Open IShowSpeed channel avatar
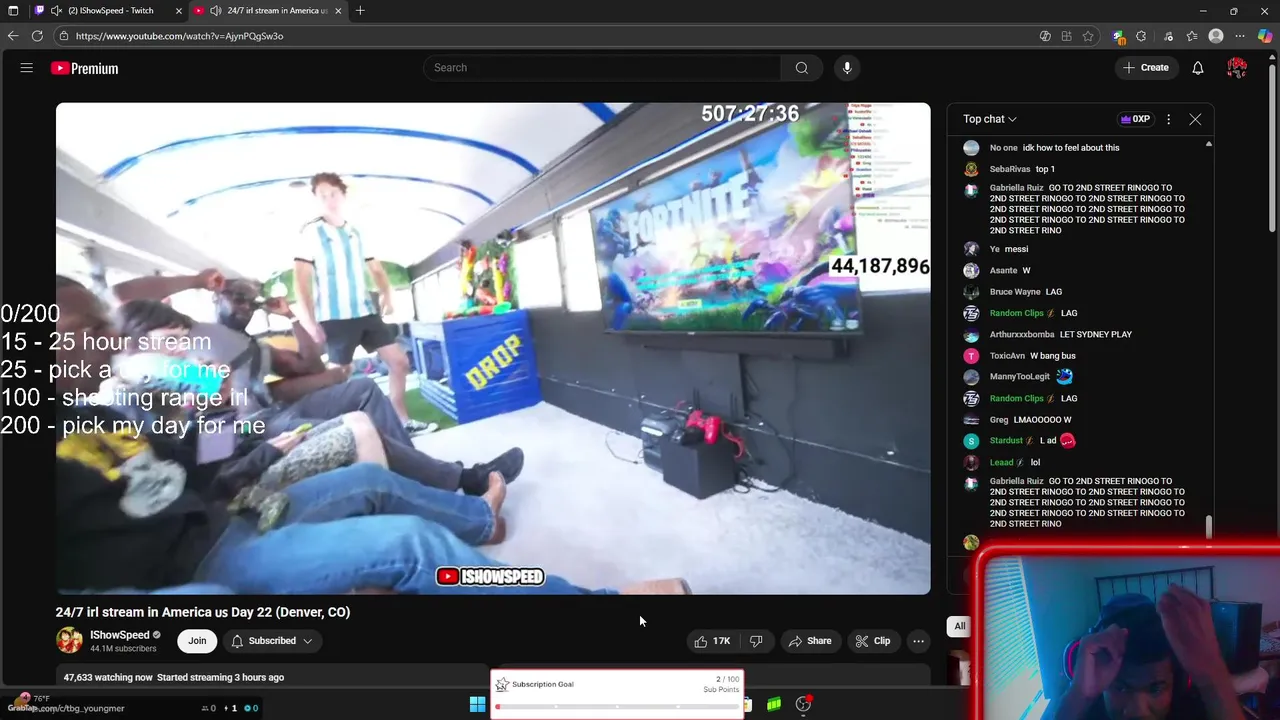This screenshot has height=720, width=1280. tap(69, 640)
